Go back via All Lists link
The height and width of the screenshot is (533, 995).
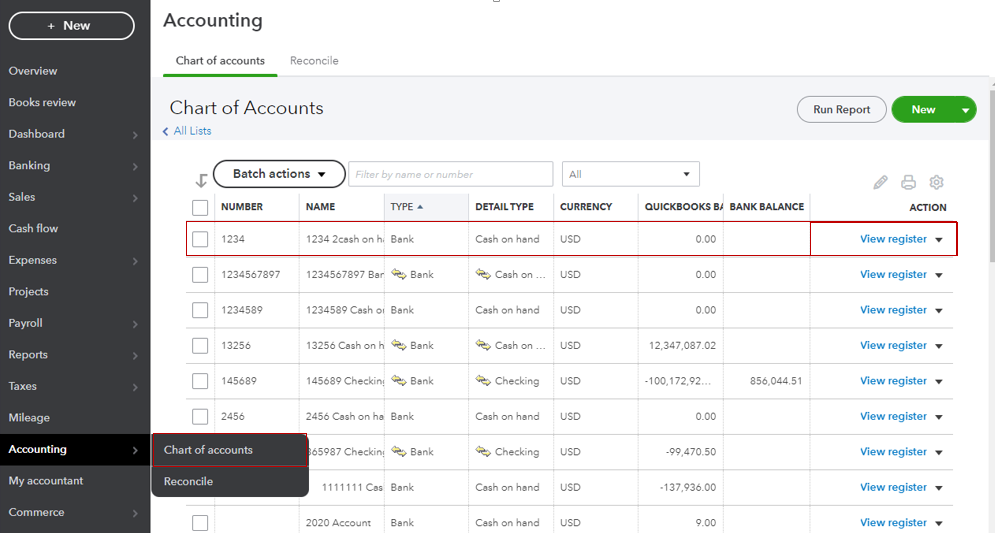pos(192,131)
